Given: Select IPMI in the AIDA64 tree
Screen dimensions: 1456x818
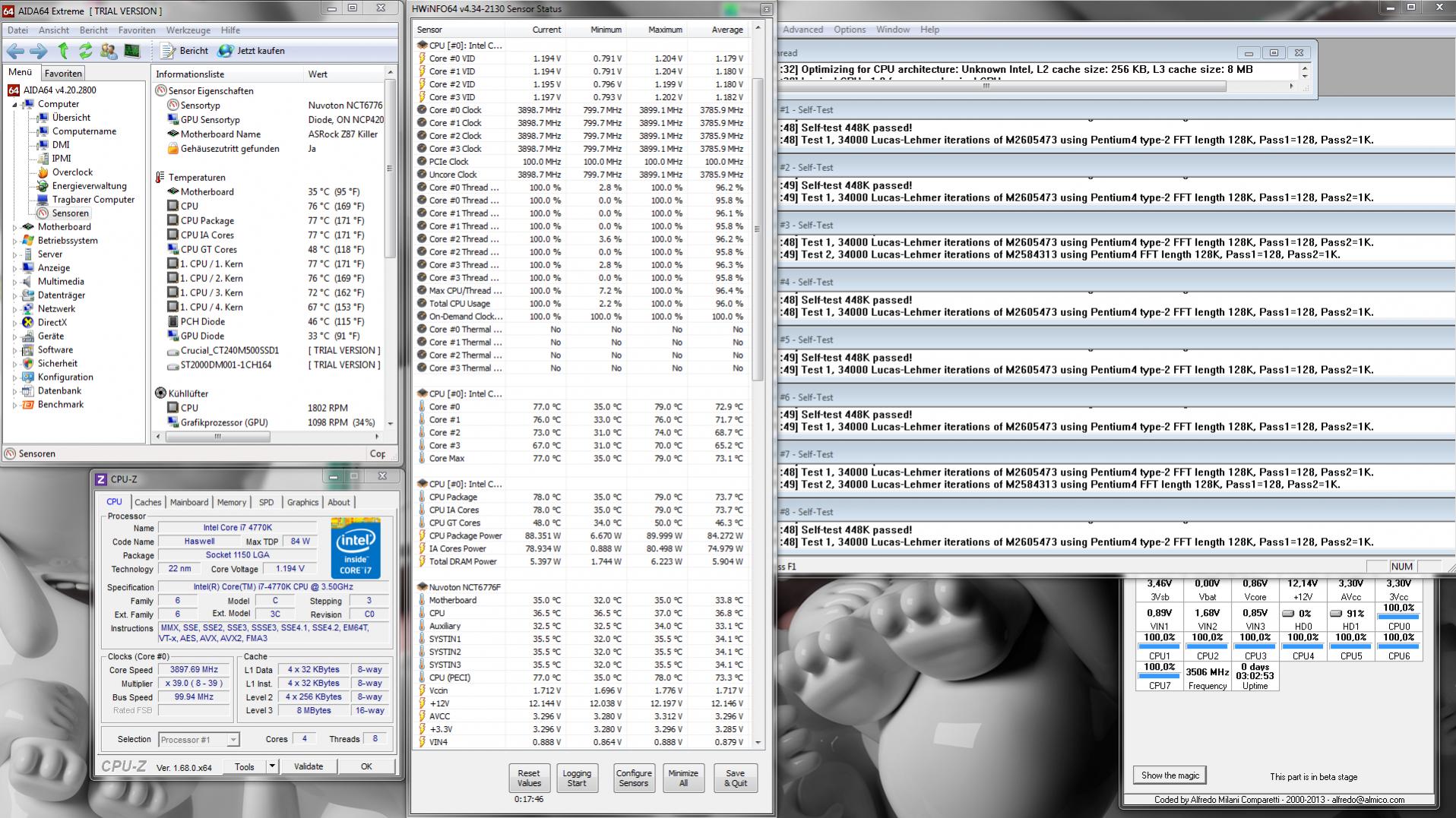Looking at the screenshot, I should coord(62,159).
